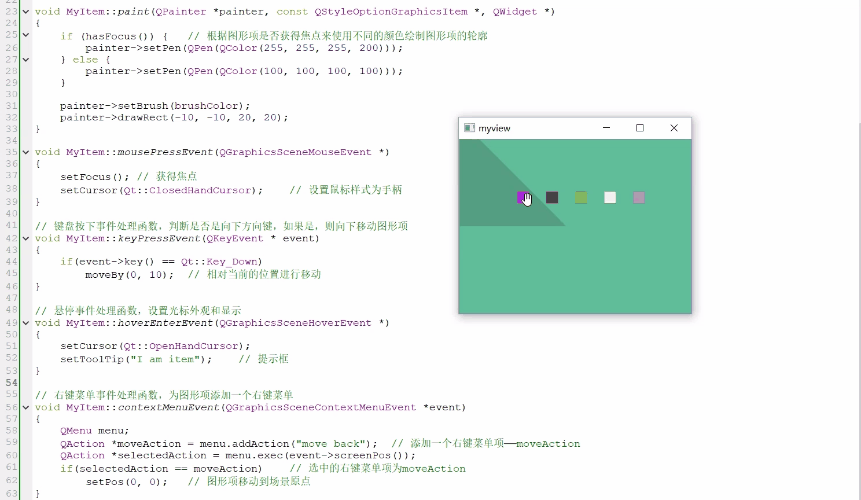Click the olive green square item in myview
The width and height of the screenshot is (861, 500).
coord(581,198)
